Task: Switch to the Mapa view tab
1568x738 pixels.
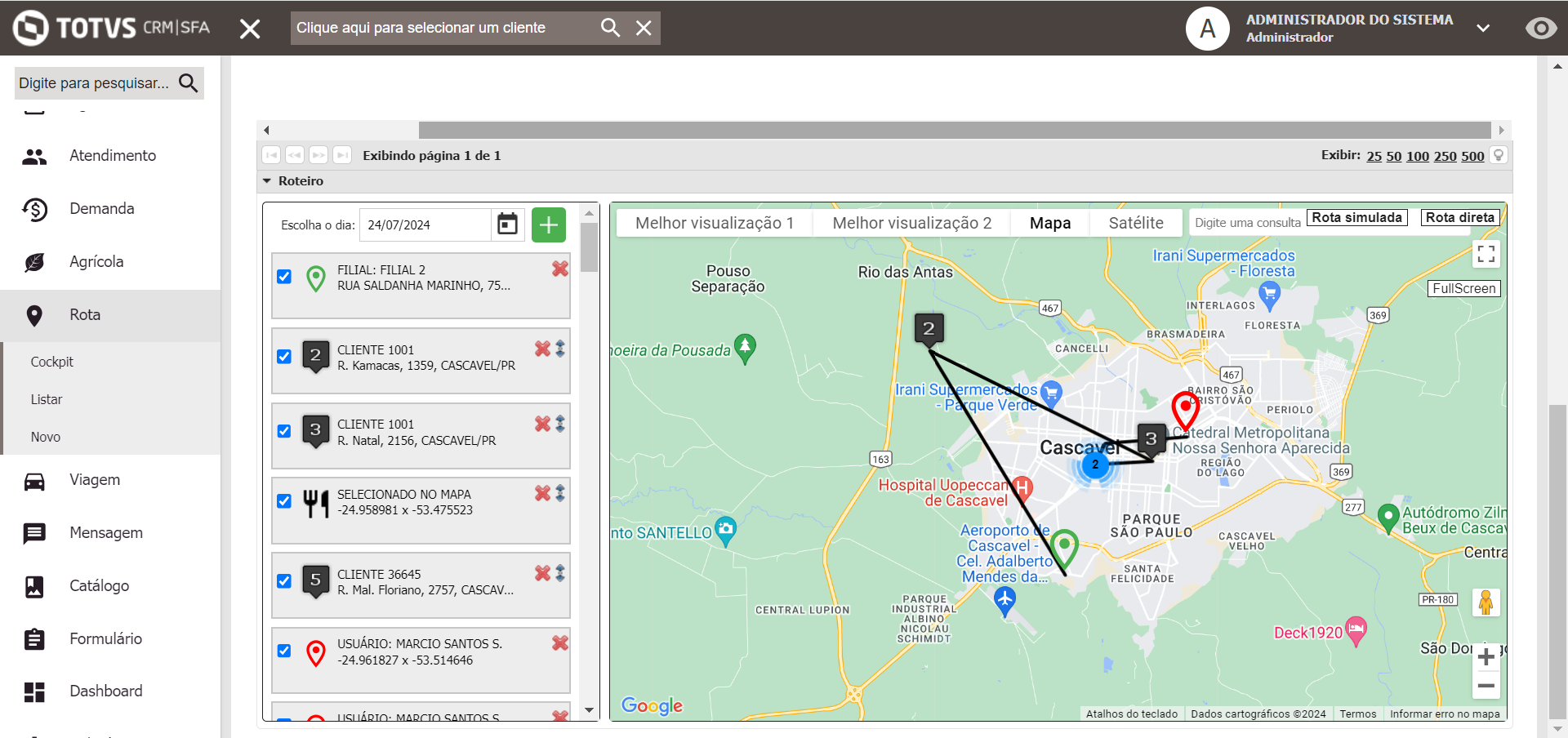Action: click(x=1050, y=223)
